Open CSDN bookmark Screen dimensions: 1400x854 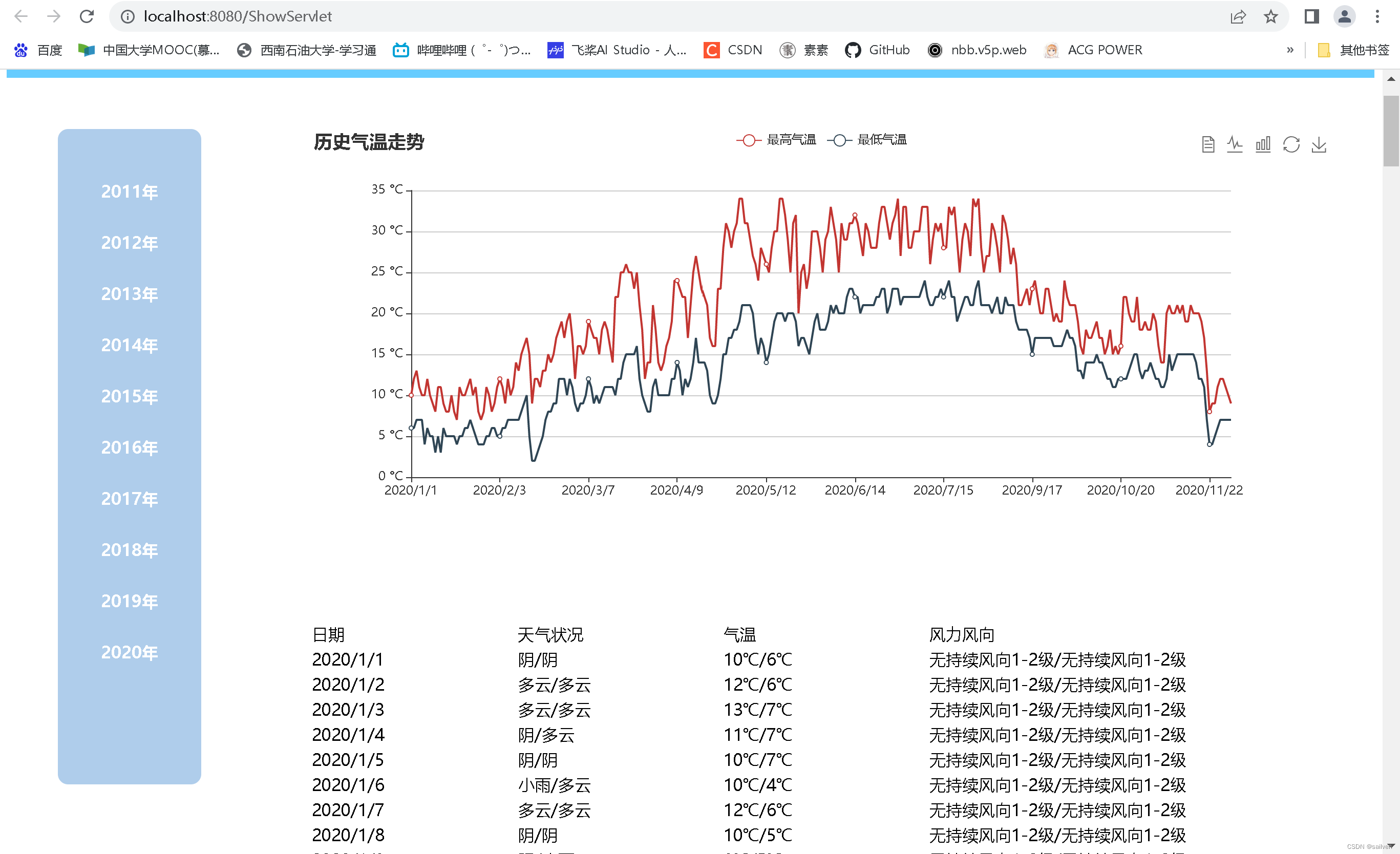coord(733,50)
